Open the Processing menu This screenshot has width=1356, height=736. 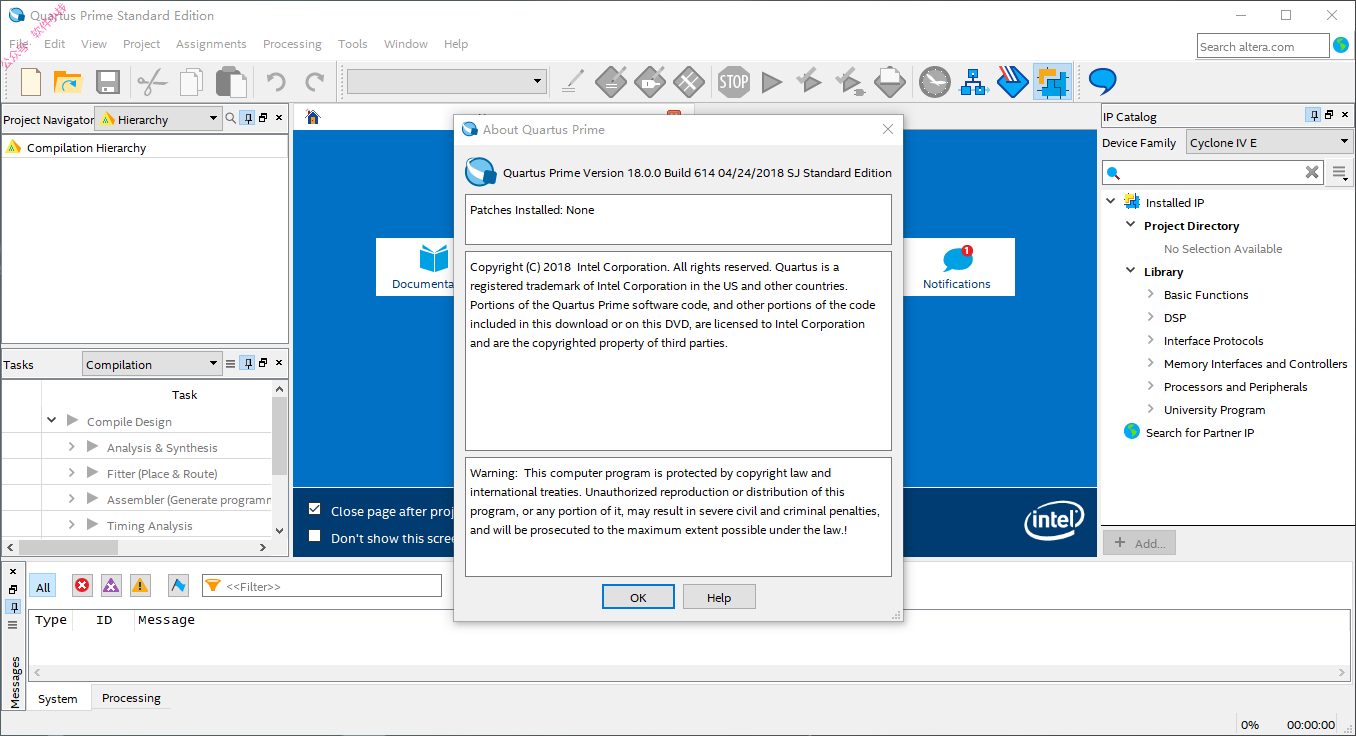point(292,44)
